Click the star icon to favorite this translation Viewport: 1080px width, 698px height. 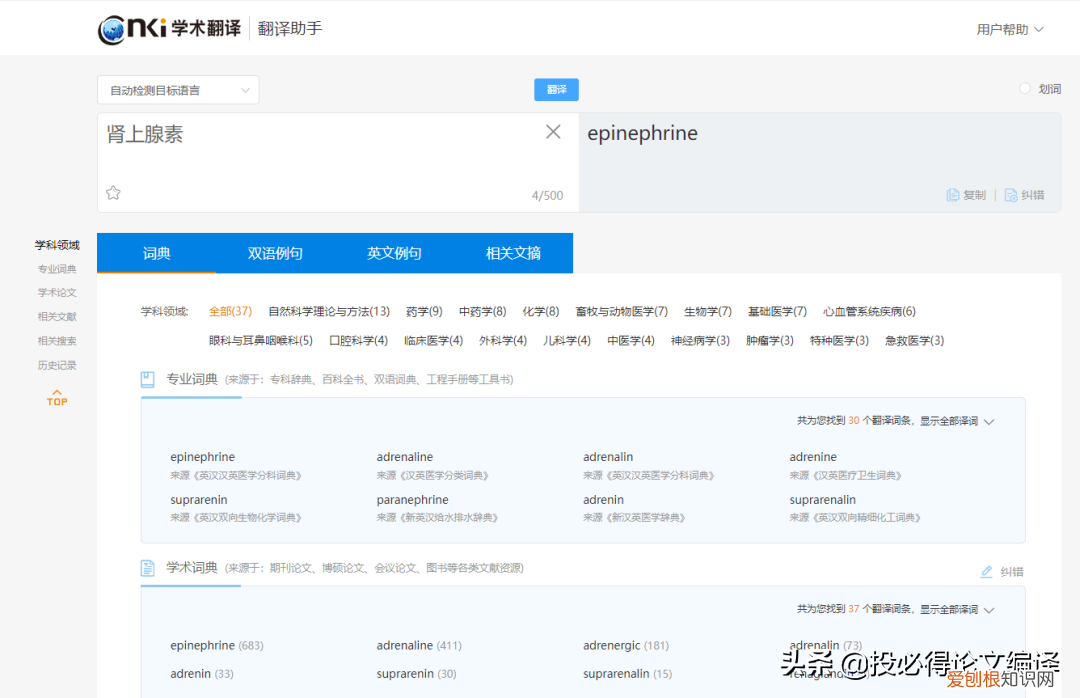pyautogui.click(x=113, y=192)
